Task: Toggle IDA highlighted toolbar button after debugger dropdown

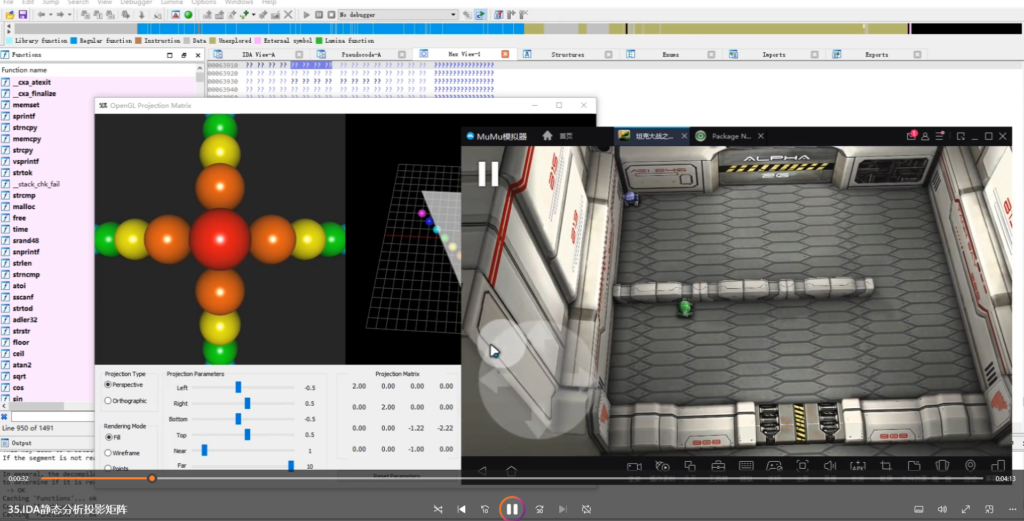Action: pos(481,14)
